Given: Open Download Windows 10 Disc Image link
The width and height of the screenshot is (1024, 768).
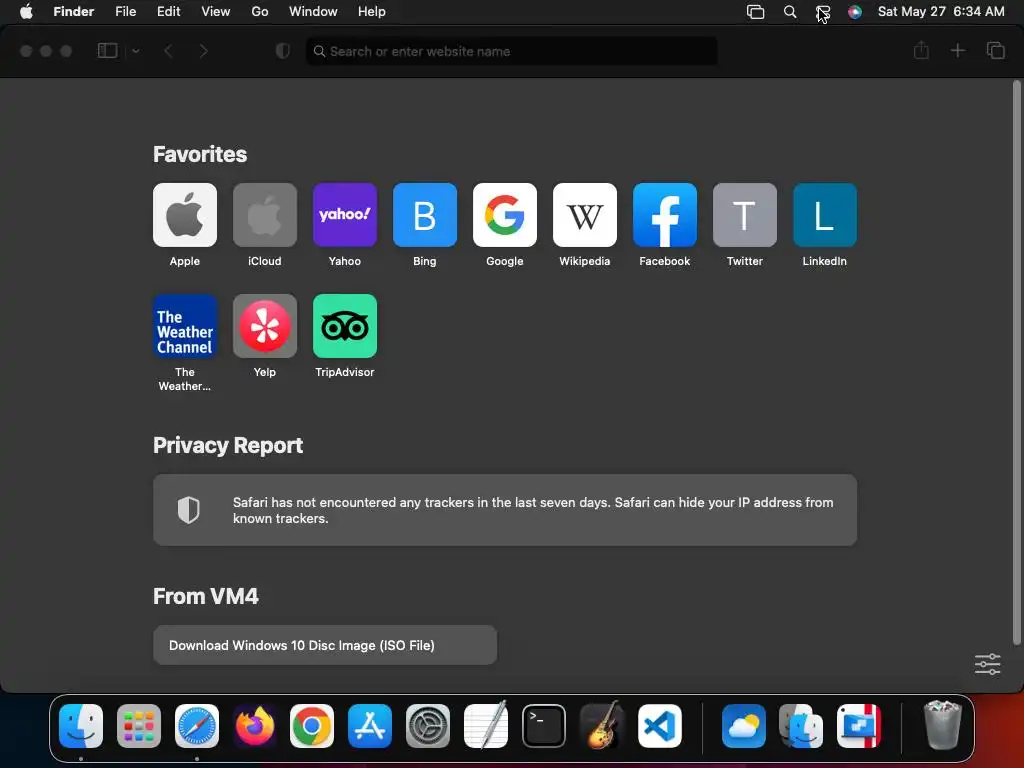Looking at the screenshot, I should pos(325,645).
